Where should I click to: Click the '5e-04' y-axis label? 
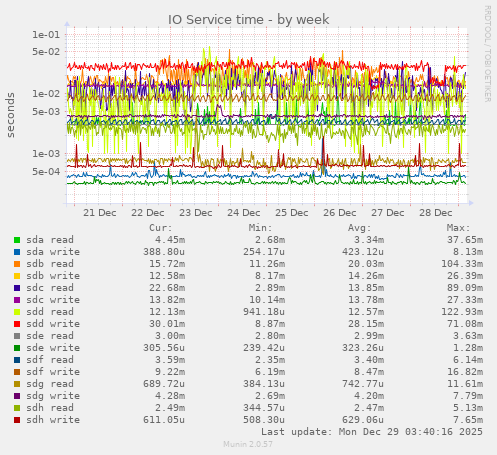(x=46, y=171)
